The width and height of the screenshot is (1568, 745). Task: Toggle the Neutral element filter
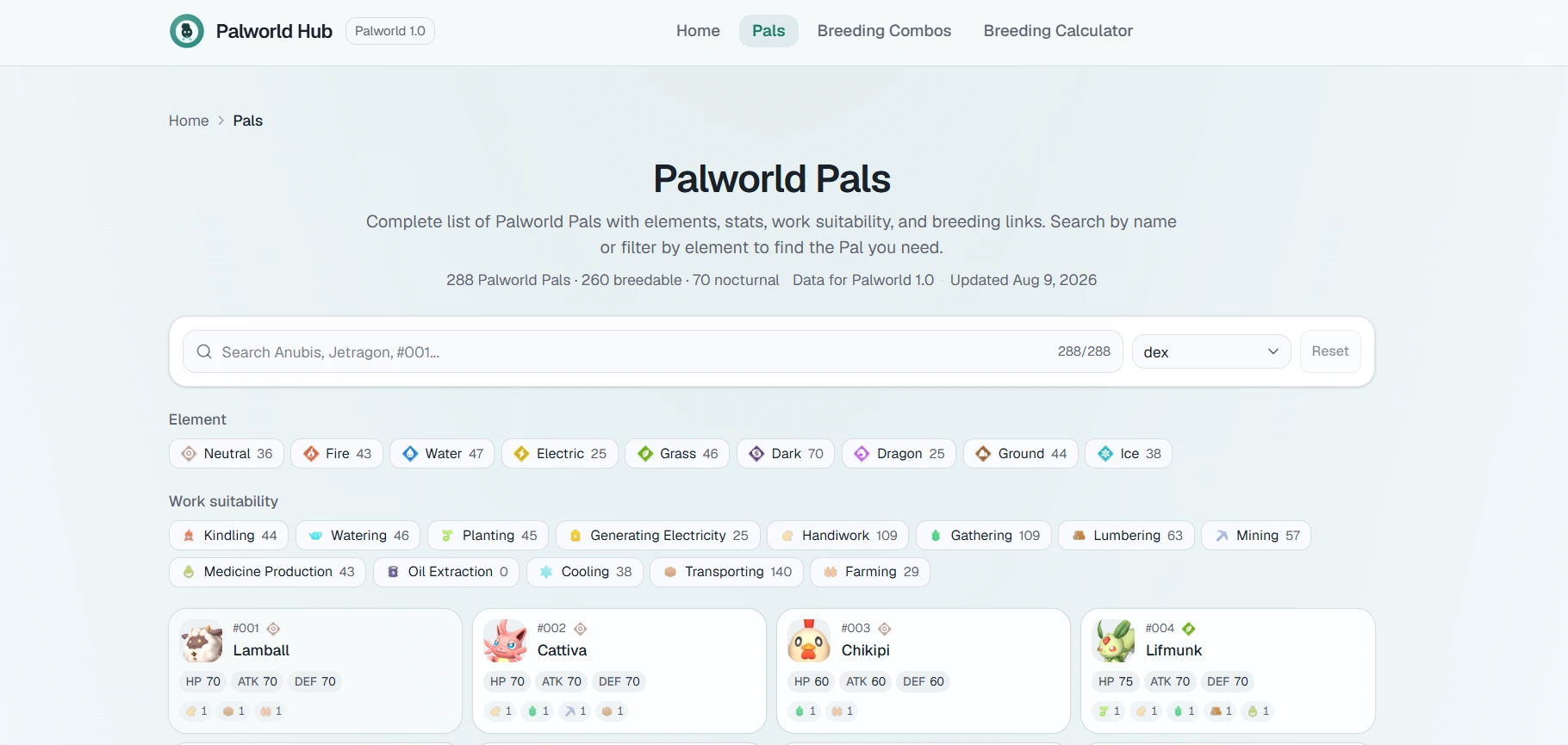coord(227,454)
